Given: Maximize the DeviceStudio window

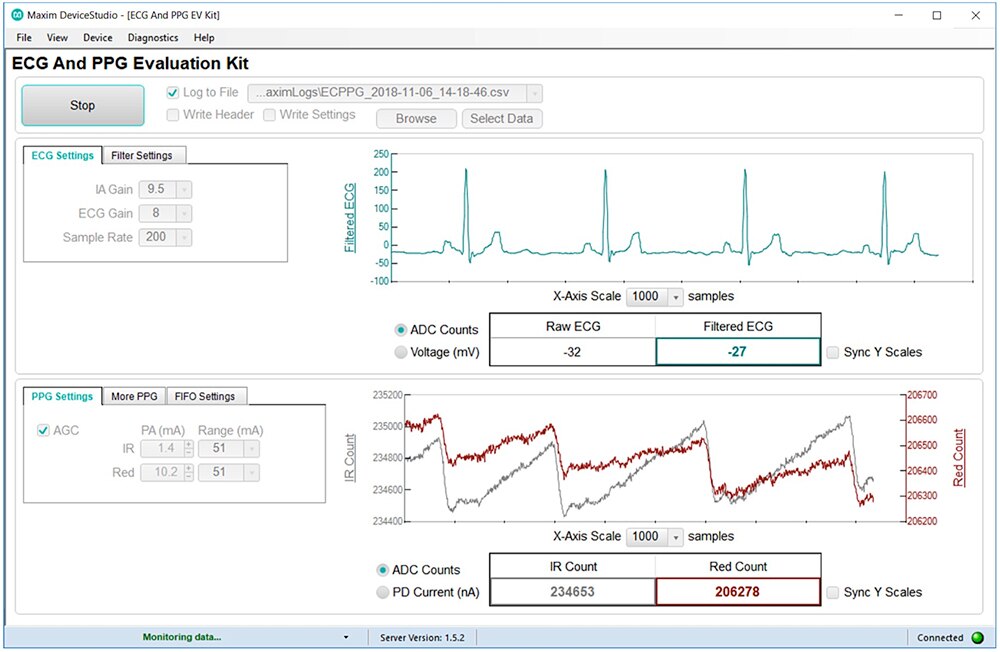Looking at the screenshot, I should pos(937,15).
